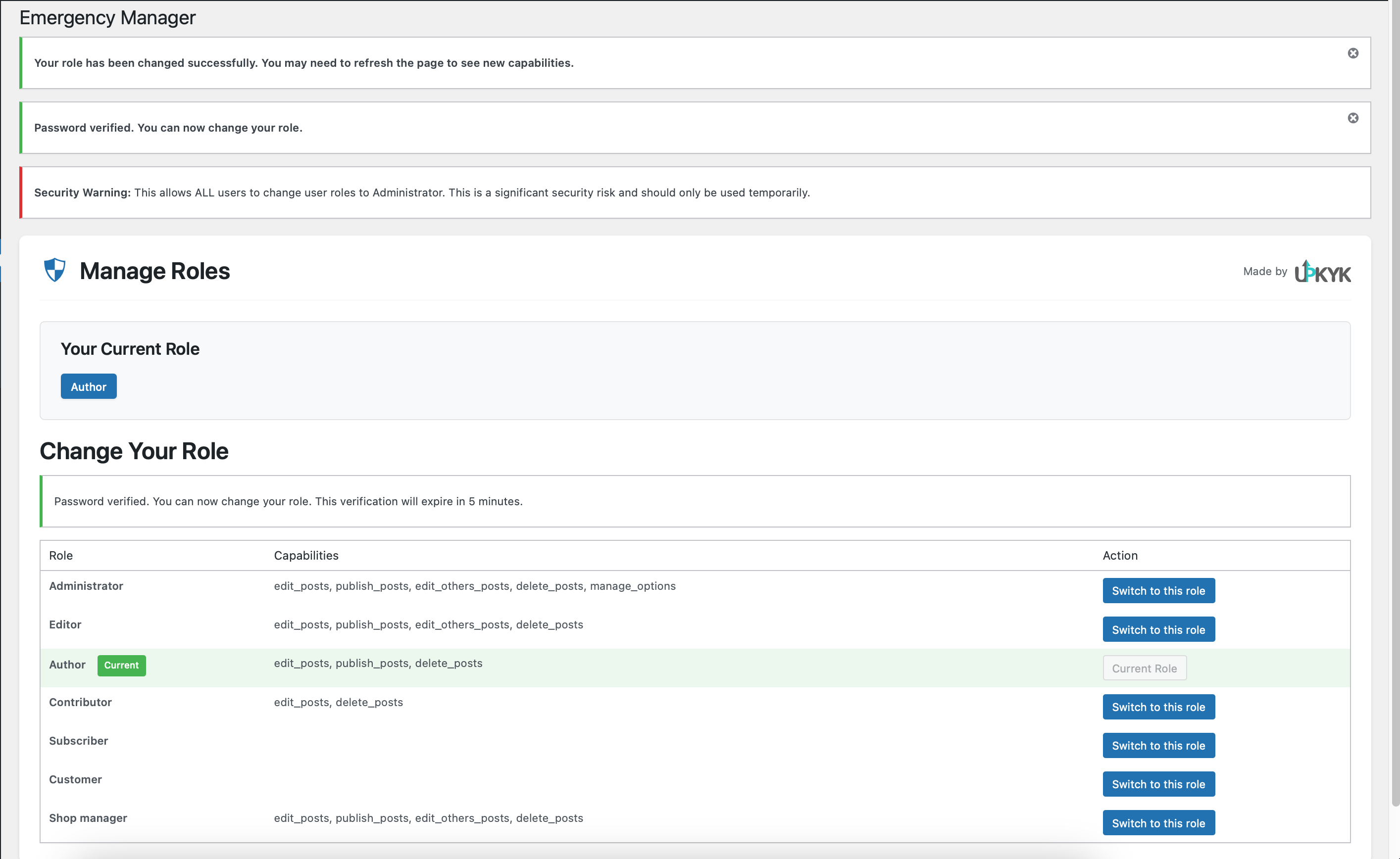Viewport: 1400px width, 859px height.
Task: Click the Capabilities column header
Action: 306,555
